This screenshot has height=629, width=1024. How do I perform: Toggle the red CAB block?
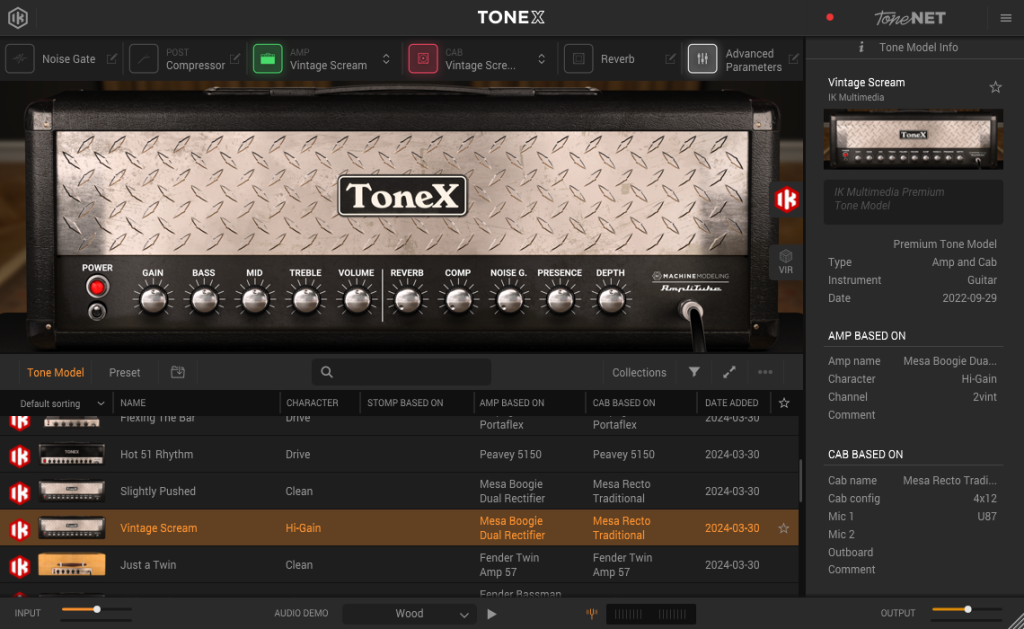pos(423,59)
